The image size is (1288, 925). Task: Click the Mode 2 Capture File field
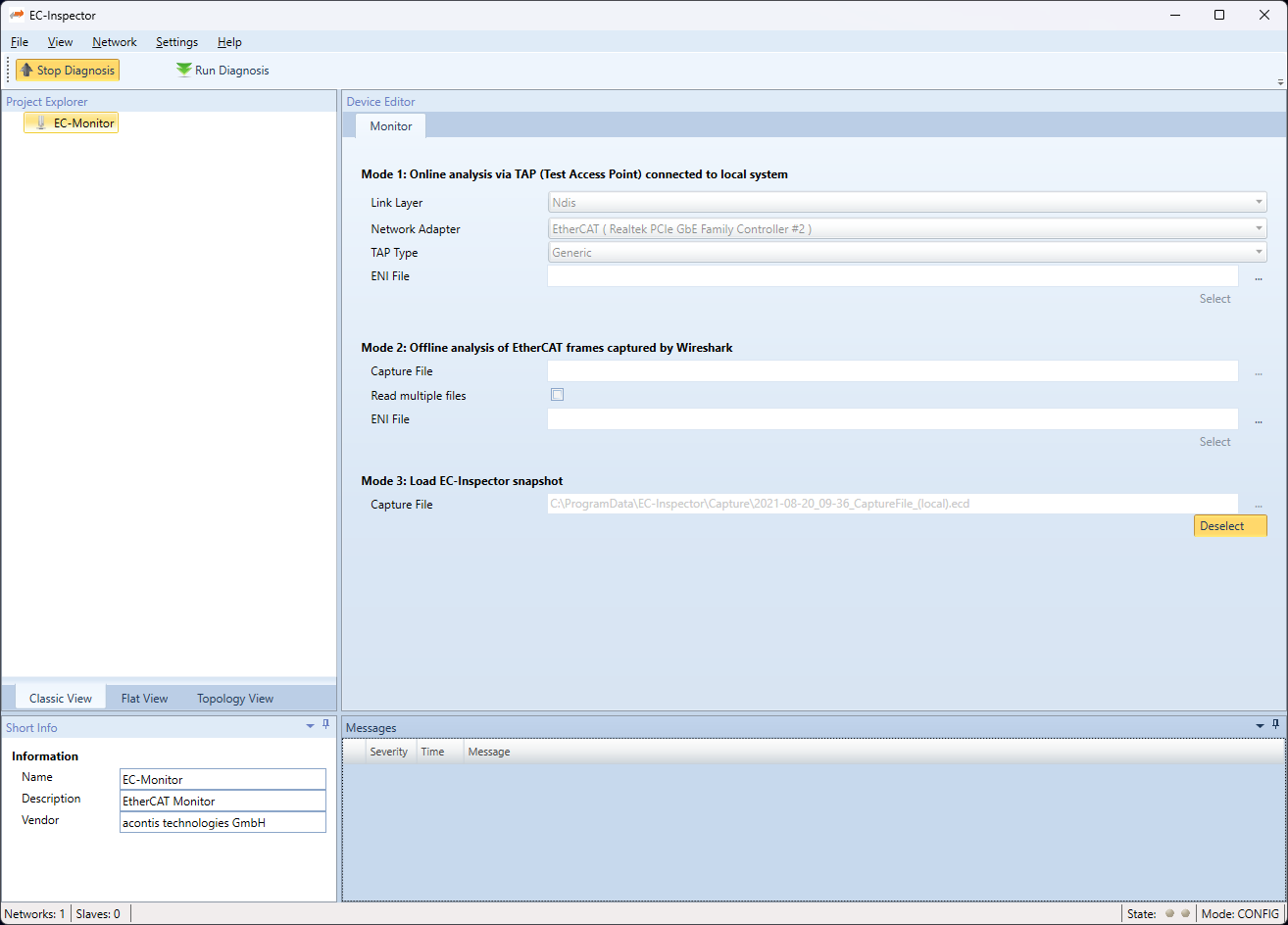(892, 371)
